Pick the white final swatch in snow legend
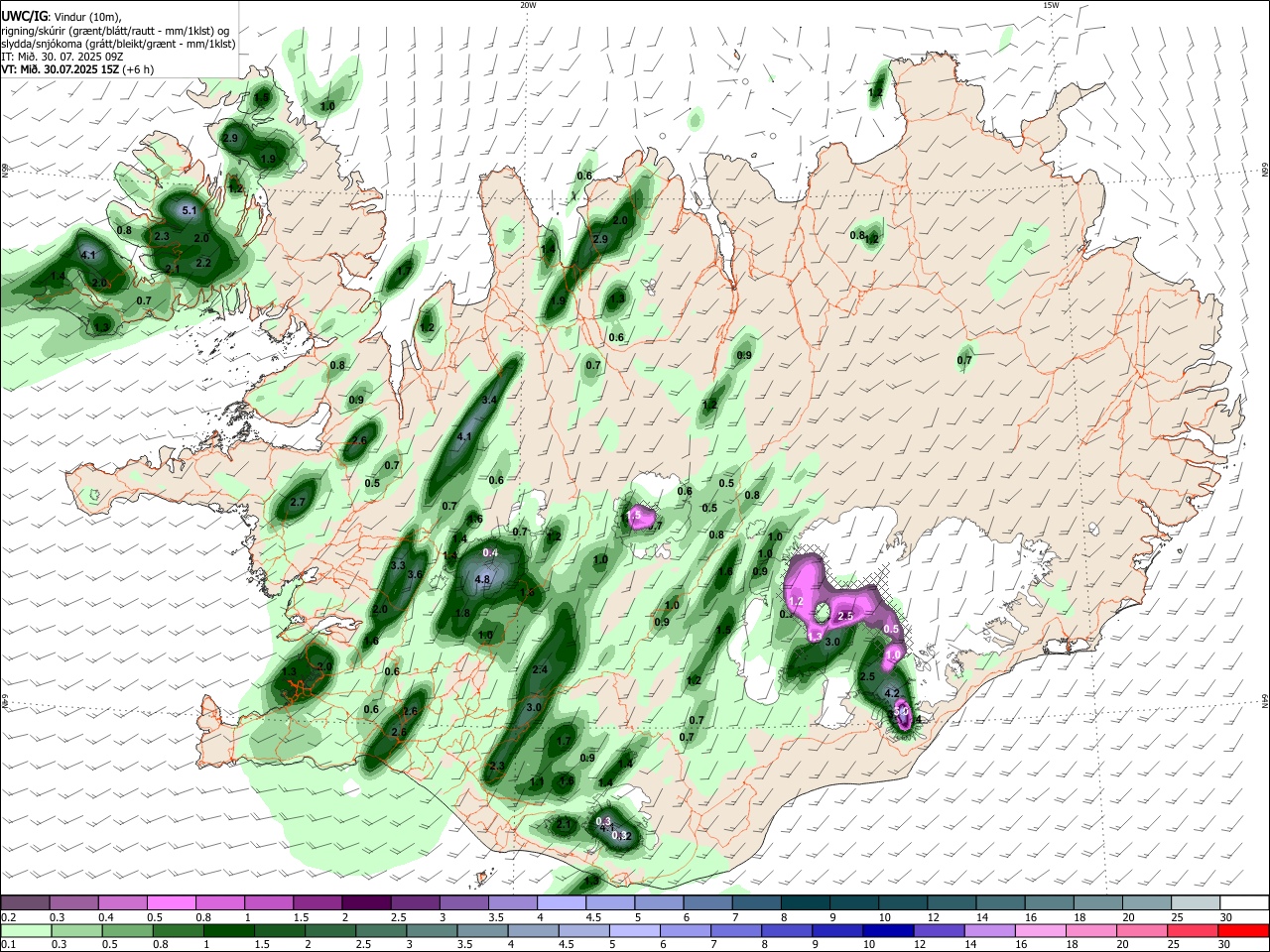This screenshot has width=1270, height=952. click(x=1243, y=903)
